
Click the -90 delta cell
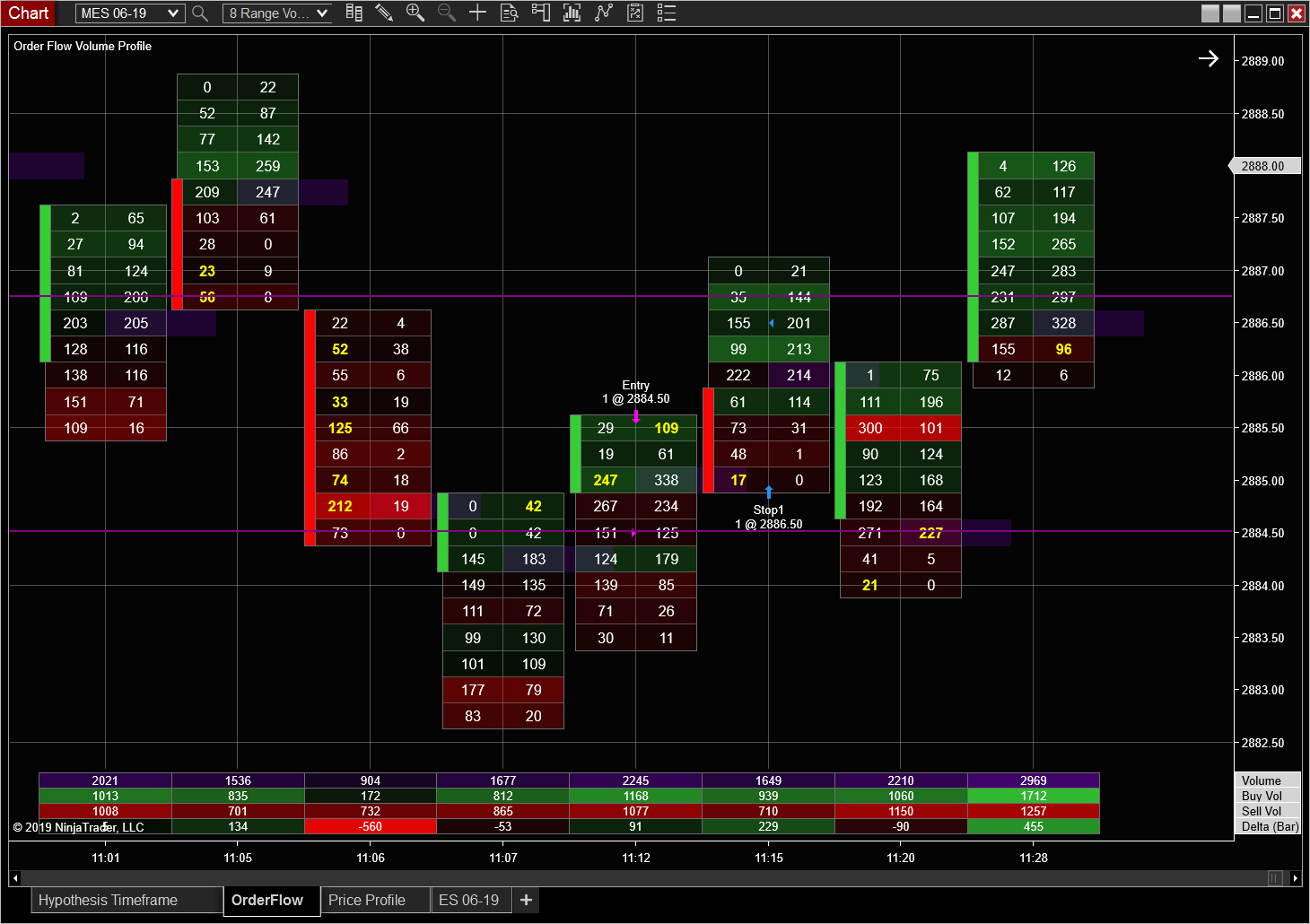pos(901,826)
